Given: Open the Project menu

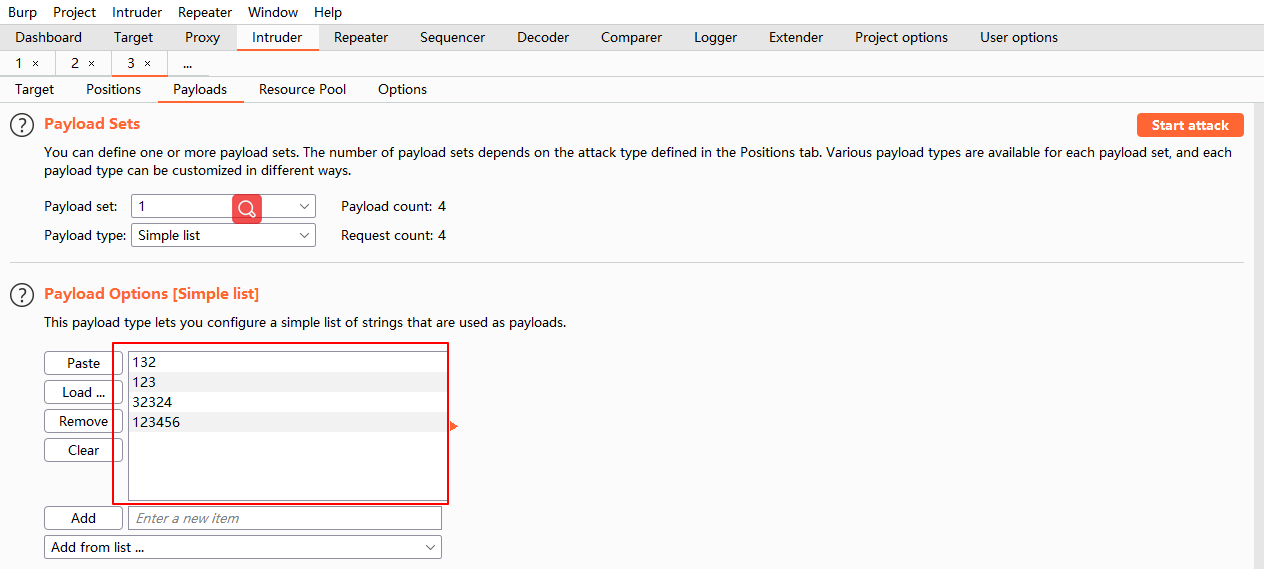Looking at the screenshot, I should click(x=75, y=12).
